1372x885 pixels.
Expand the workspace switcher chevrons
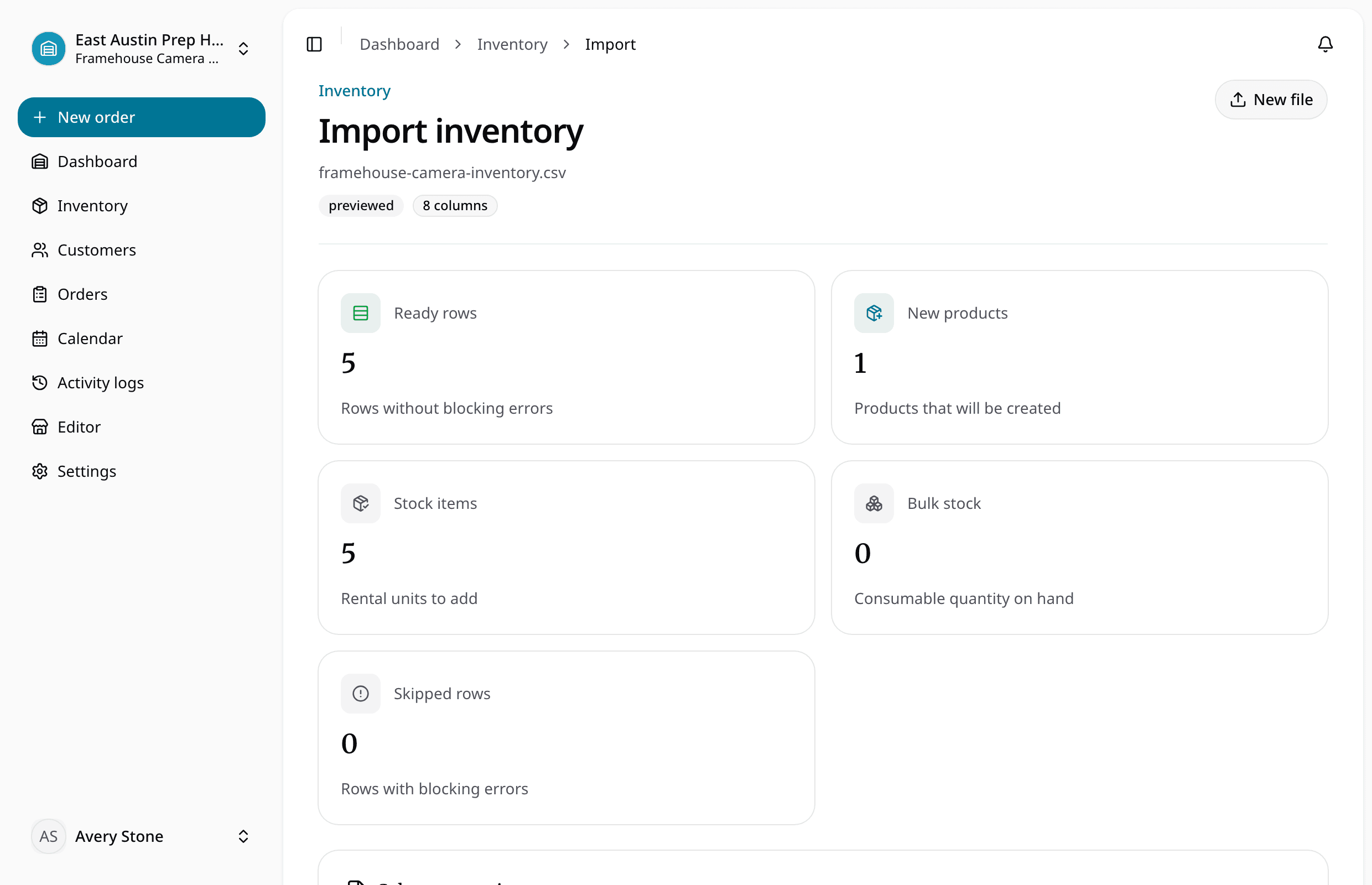[x=243, y=49]
